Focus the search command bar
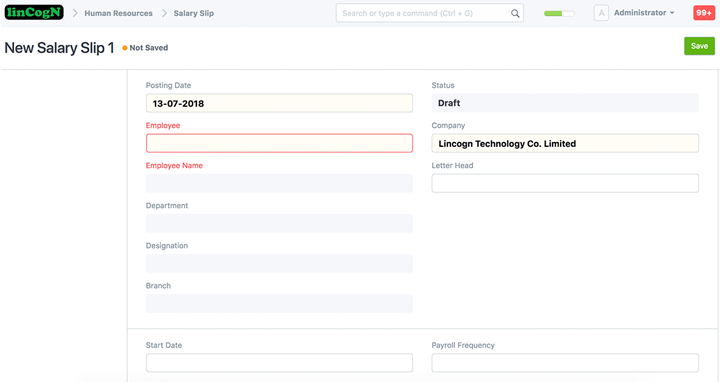Image resolution: width=720 pixels, height=382 pixels. [x=429, y=13]
